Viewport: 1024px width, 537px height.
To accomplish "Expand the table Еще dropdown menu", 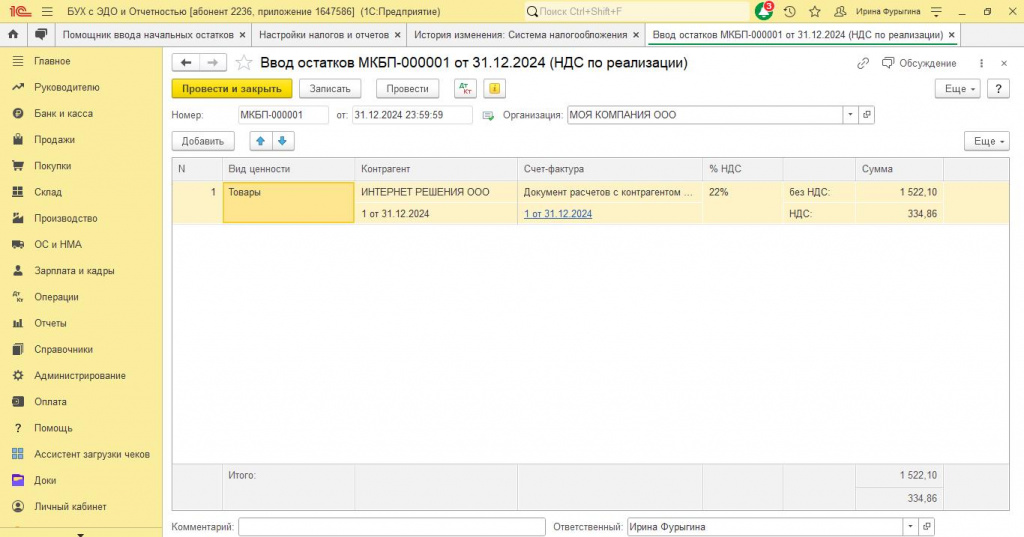I will (x=987, y=141).
